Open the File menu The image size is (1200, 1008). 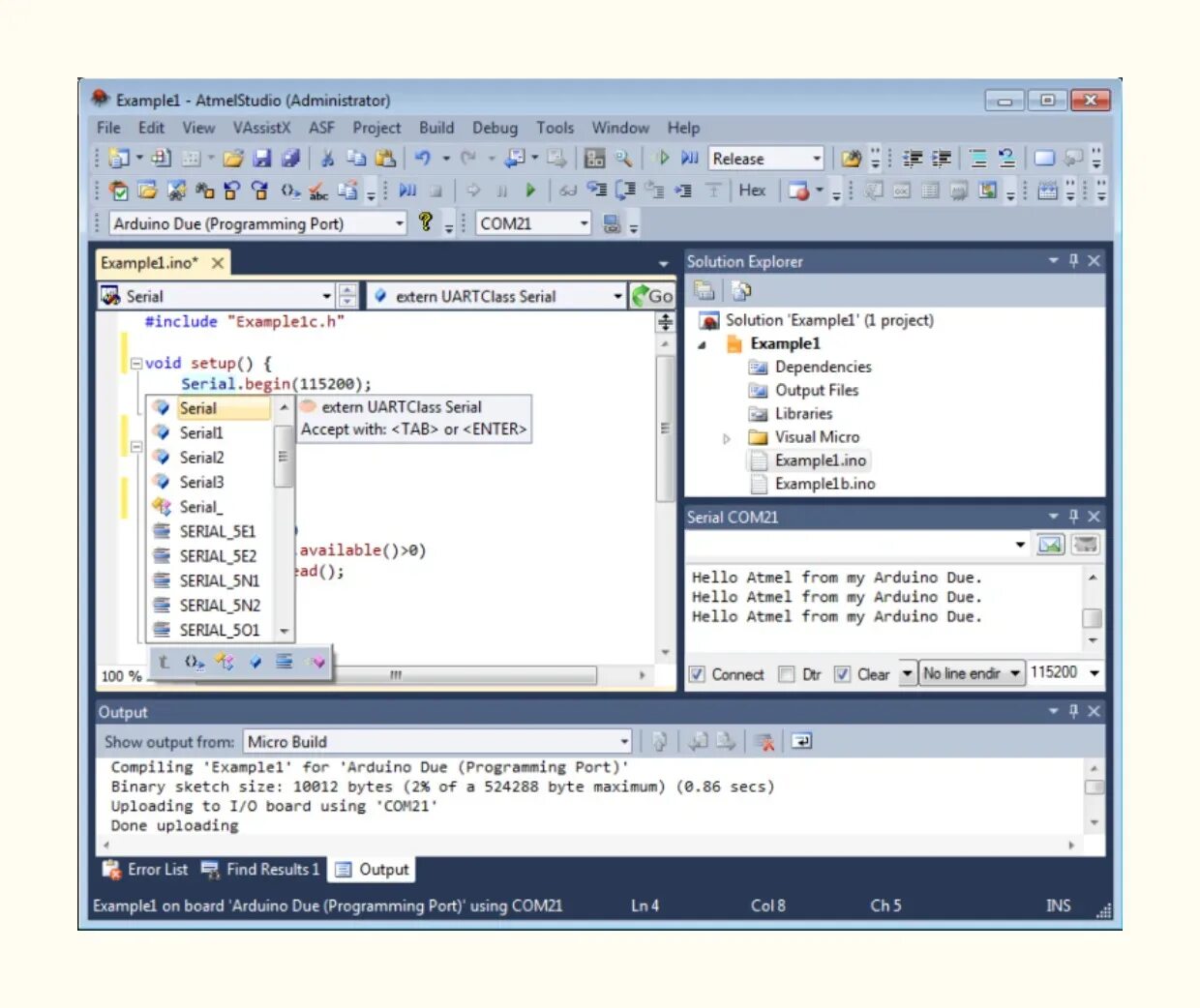tap(108, 128)
